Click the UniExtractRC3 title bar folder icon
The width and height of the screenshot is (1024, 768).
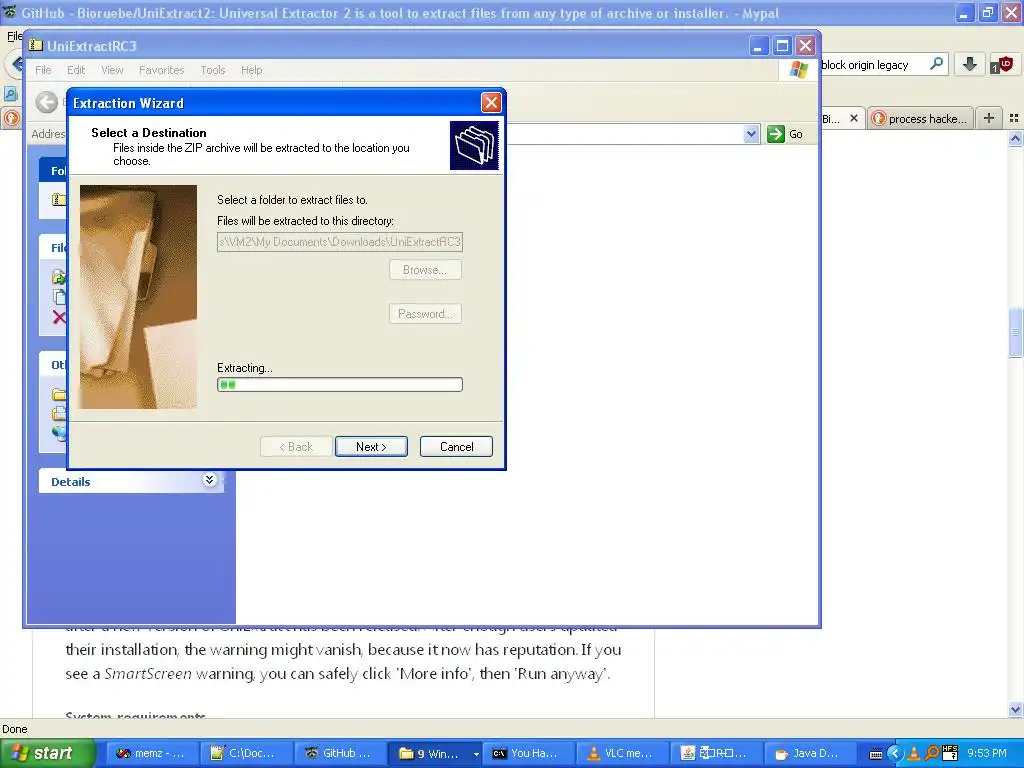[x=37, y=45]
